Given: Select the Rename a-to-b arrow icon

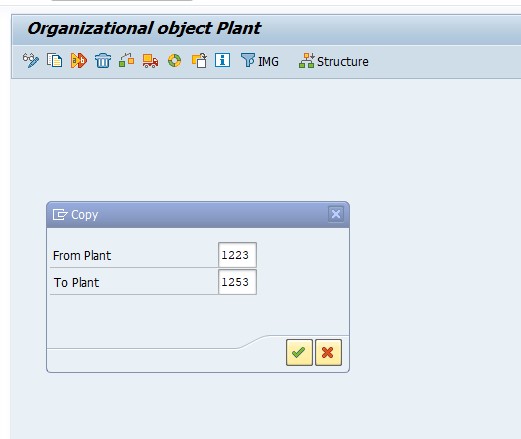Looking at the screenshot, I should click(x=79, y=61).
